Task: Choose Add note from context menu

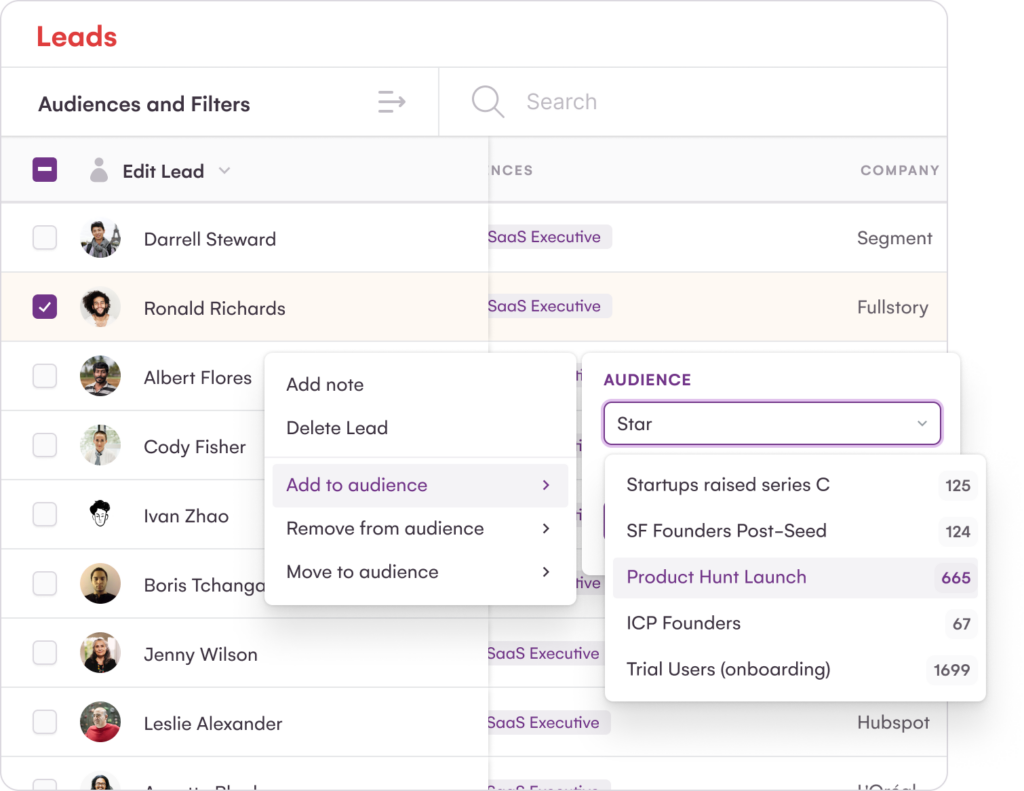Action: tap(325, 385)
